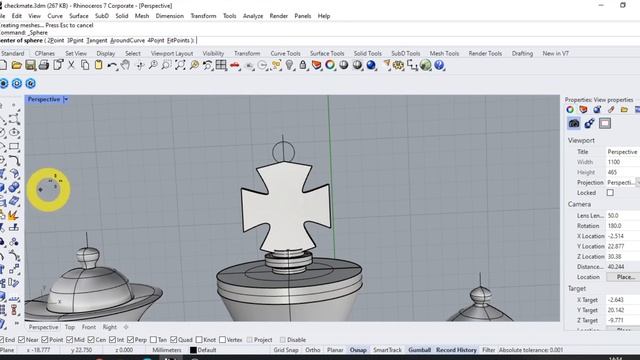Open file with the folder icon

tap(16, 65)
